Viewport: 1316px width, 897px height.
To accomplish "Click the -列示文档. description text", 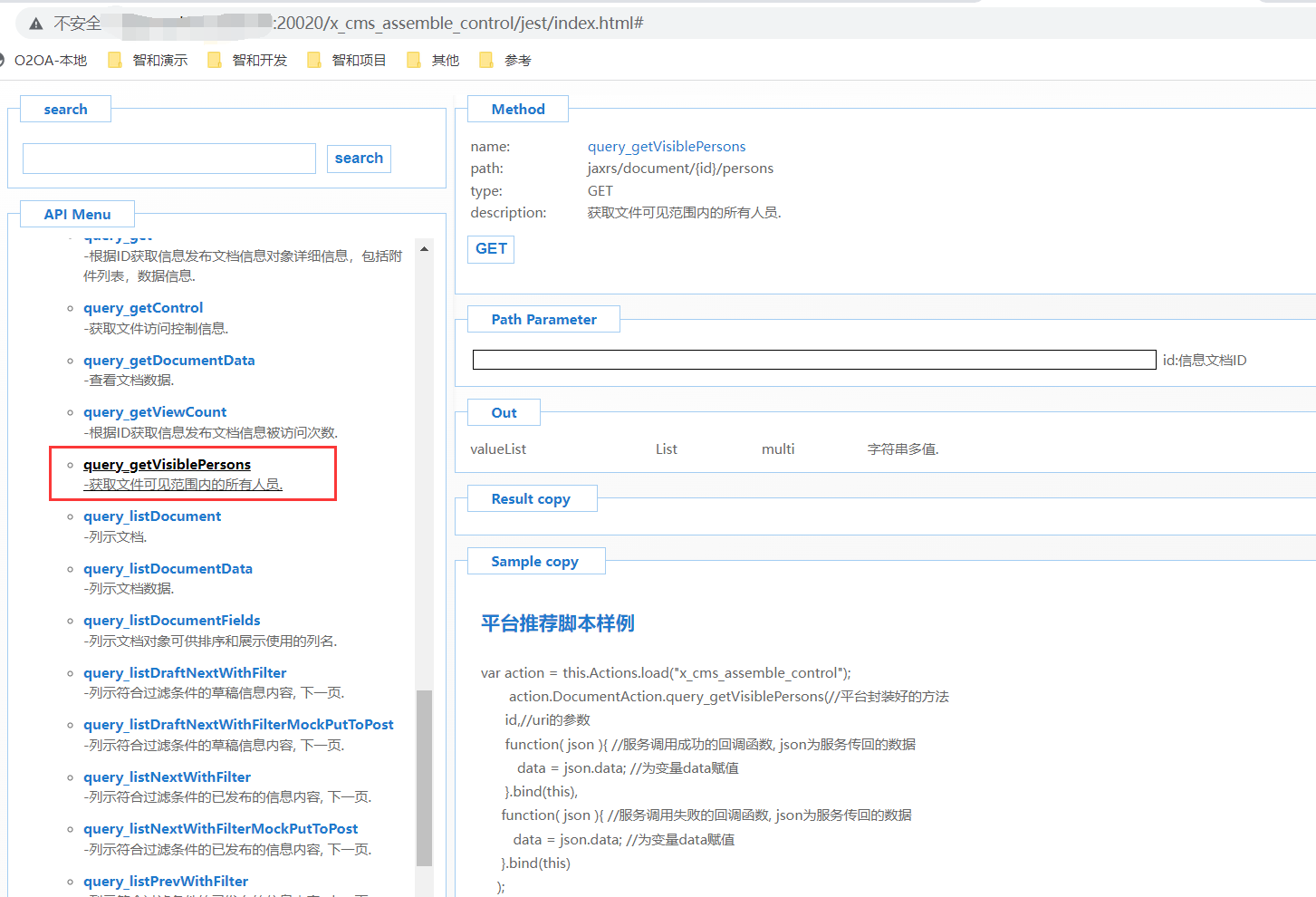I will (115, 537).
